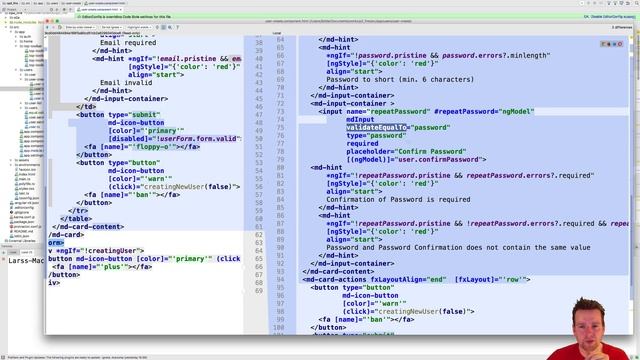Click the magnifier icon in diff toolbar
Screen dimensions: 640x360
(x=170, y=27)
